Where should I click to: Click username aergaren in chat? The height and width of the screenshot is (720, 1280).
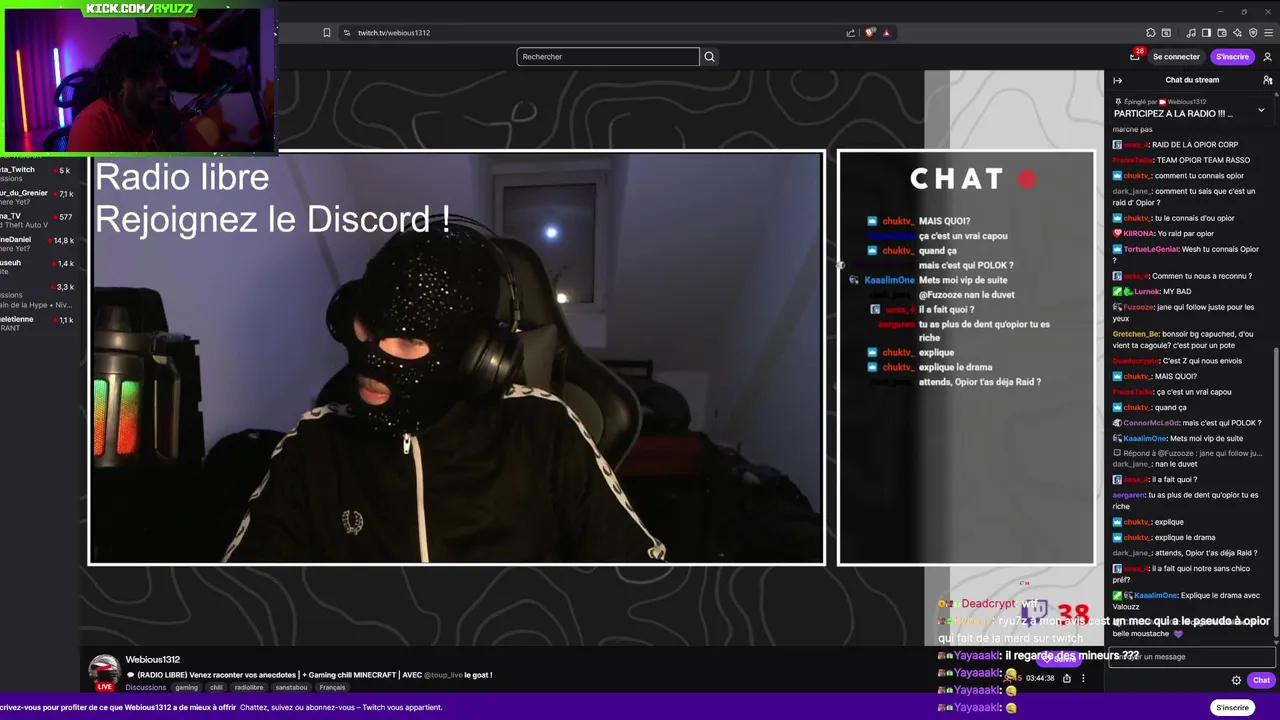[x=1128, y=495]
